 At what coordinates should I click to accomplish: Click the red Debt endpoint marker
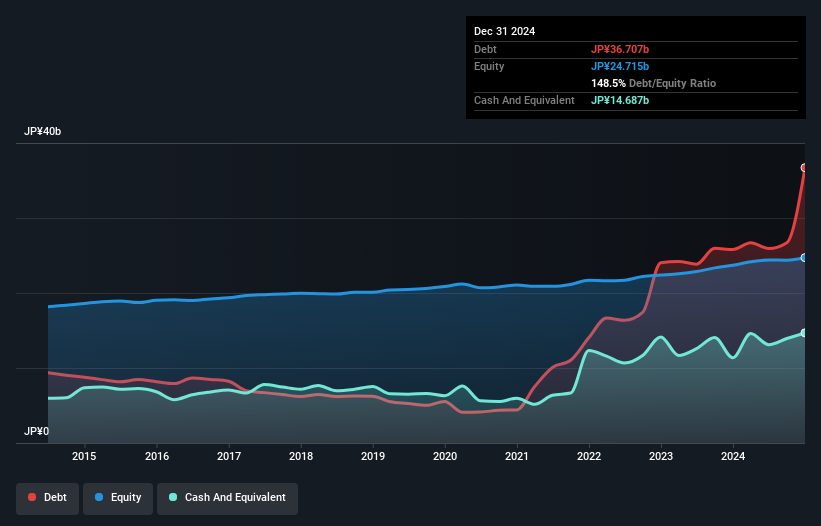point(804,168)
